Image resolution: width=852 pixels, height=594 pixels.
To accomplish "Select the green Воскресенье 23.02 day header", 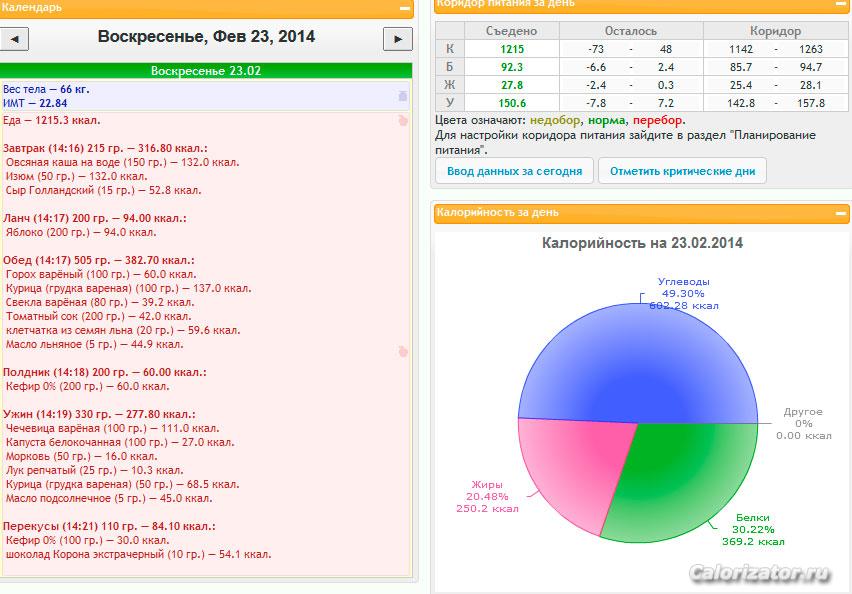I will coord(206,71).
